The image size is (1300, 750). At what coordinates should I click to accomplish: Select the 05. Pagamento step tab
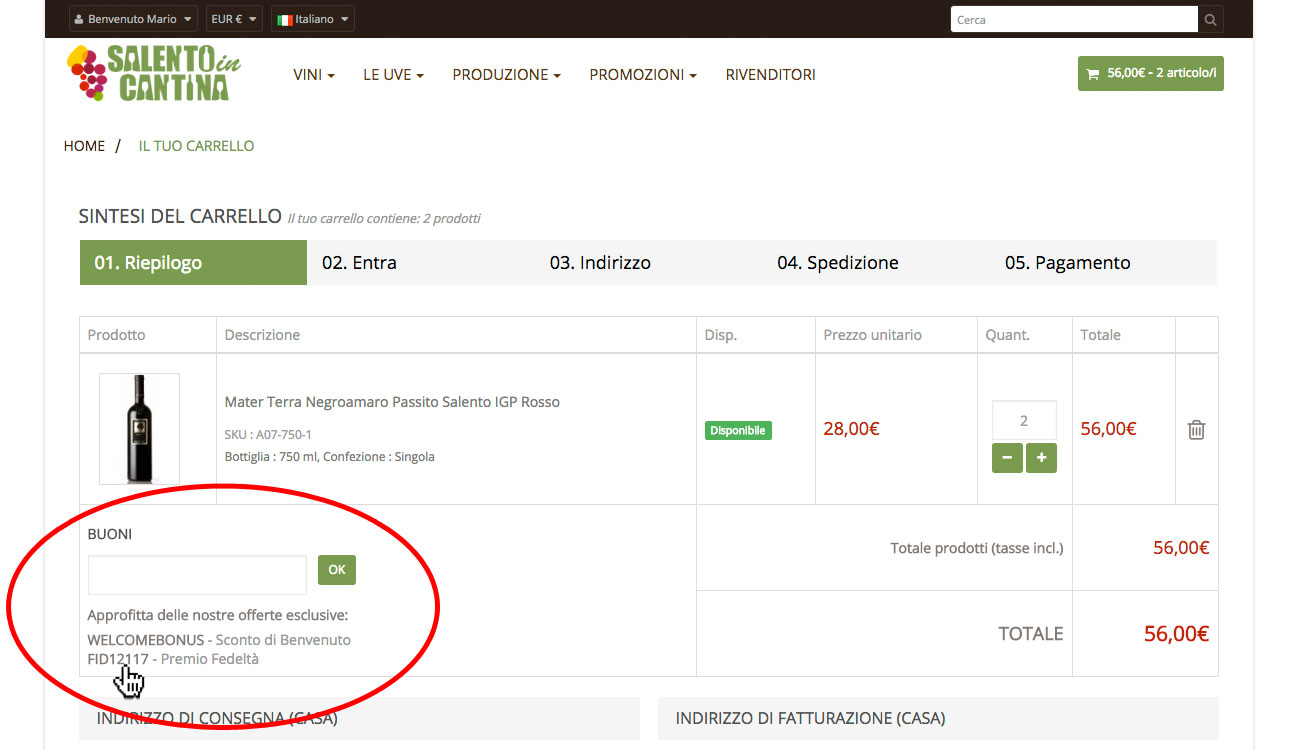[x=1104, y=263]
